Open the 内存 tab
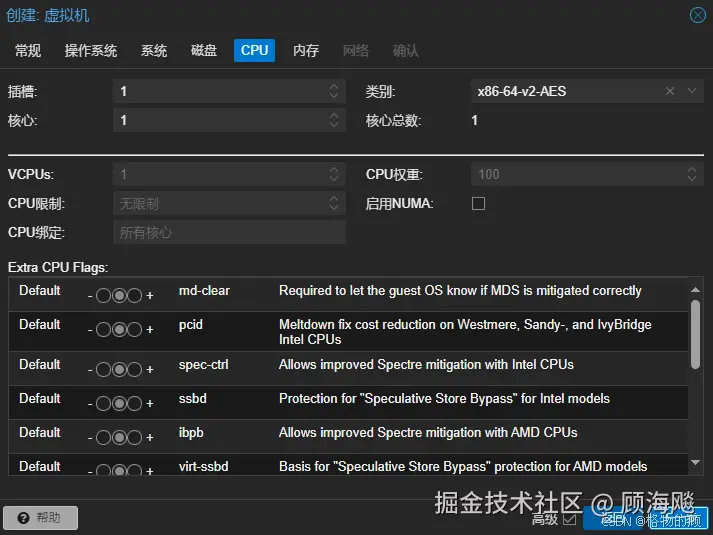Viewport: 713px width, 535px height. pyautogui.click(x=306, y=50)
